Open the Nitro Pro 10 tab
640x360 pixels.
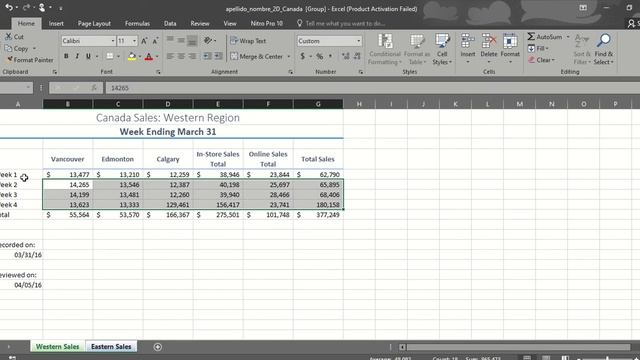(x=267, y=24)
